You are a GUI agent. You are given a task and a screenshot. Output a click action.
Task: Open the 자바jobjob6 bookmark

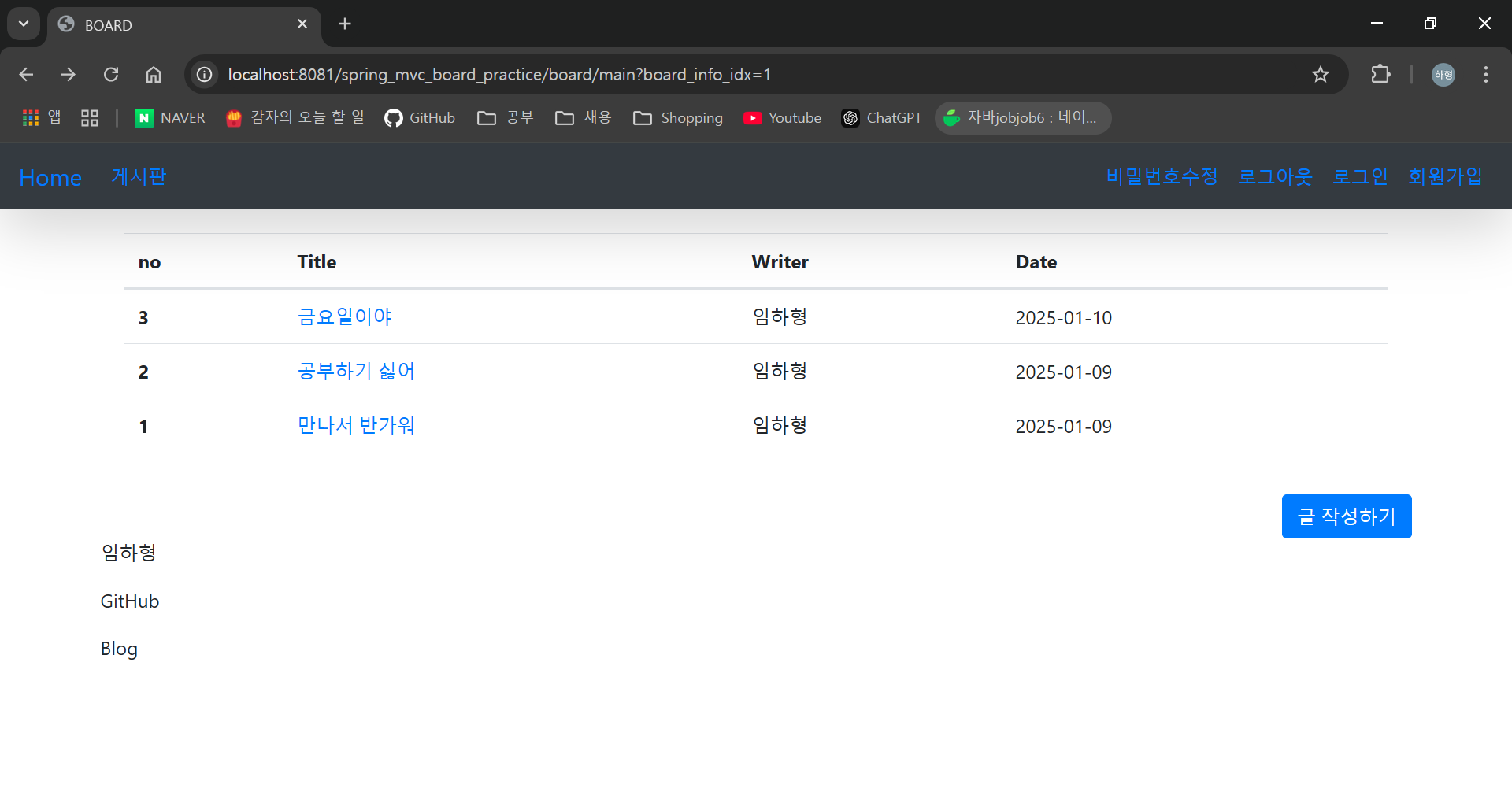1022,117
